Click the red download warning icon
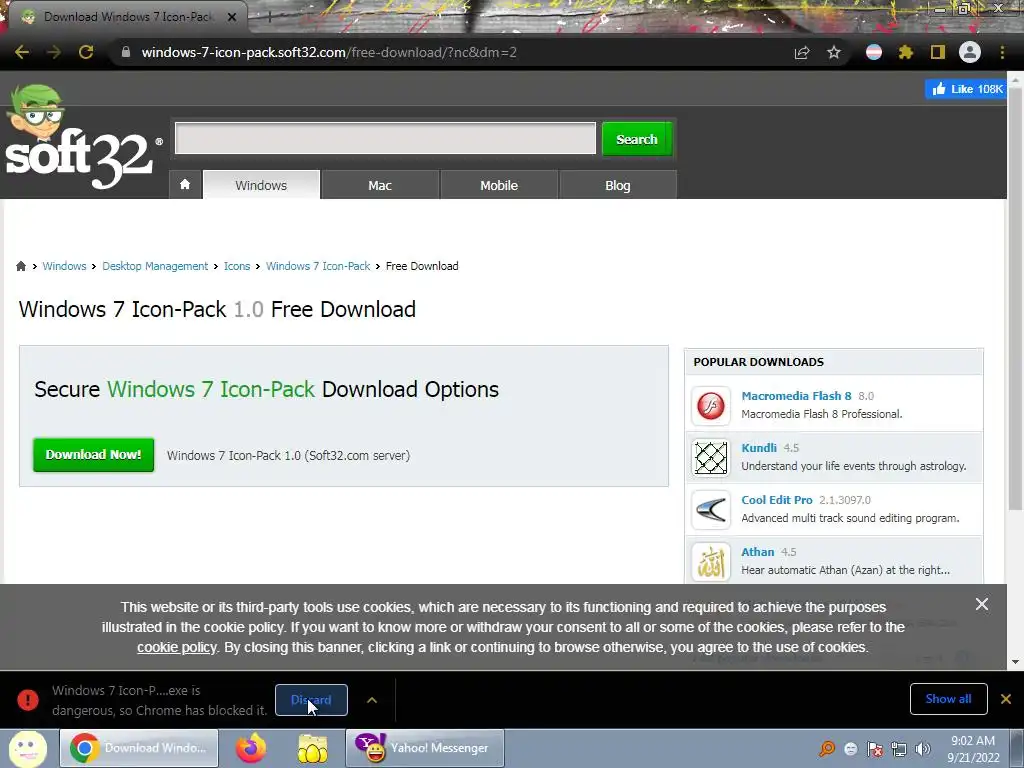Image resolution: width=1024 pixels, height=768 pixels. (28, 700)
